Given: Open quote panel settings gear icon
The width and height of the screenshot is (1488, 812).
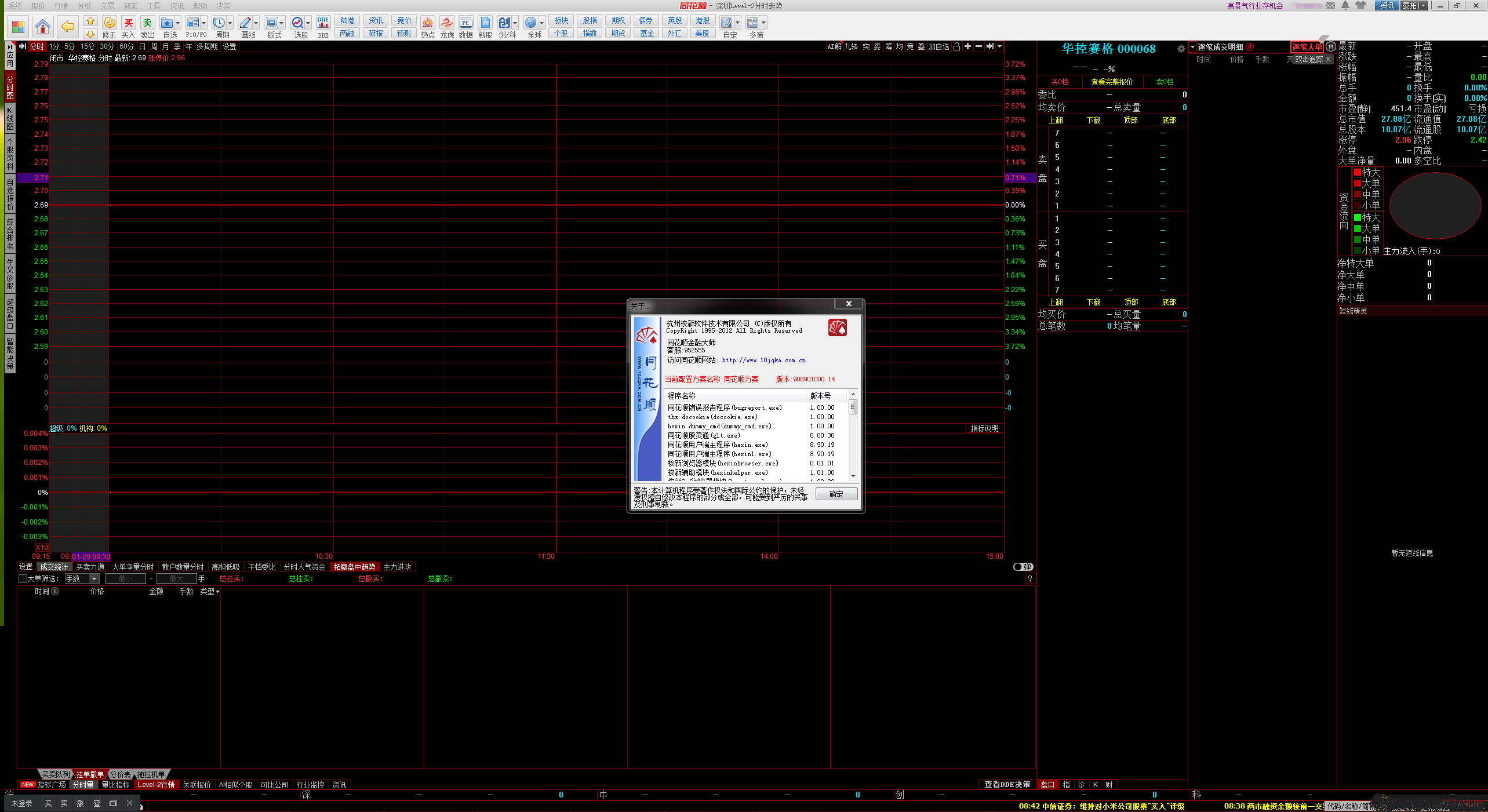Looking at the screenshot, I should pos(1181,49).
